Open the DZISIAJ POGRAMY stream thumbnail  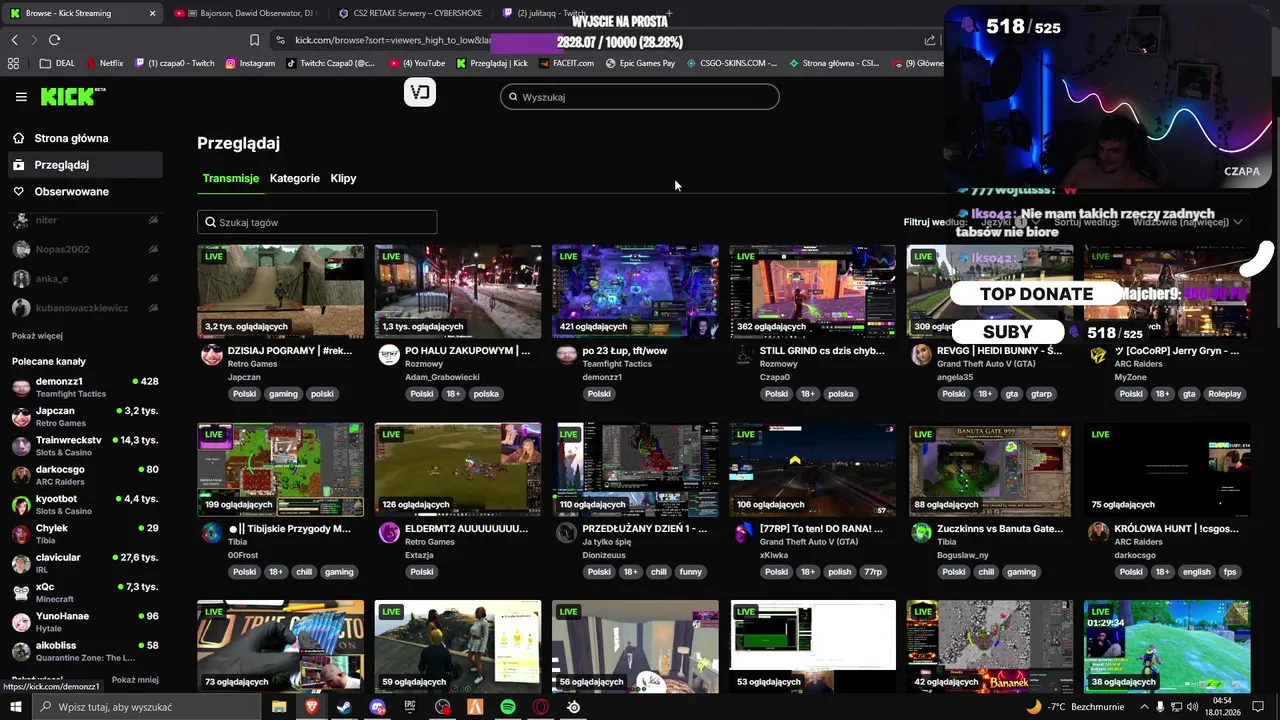tap(281, 291)
